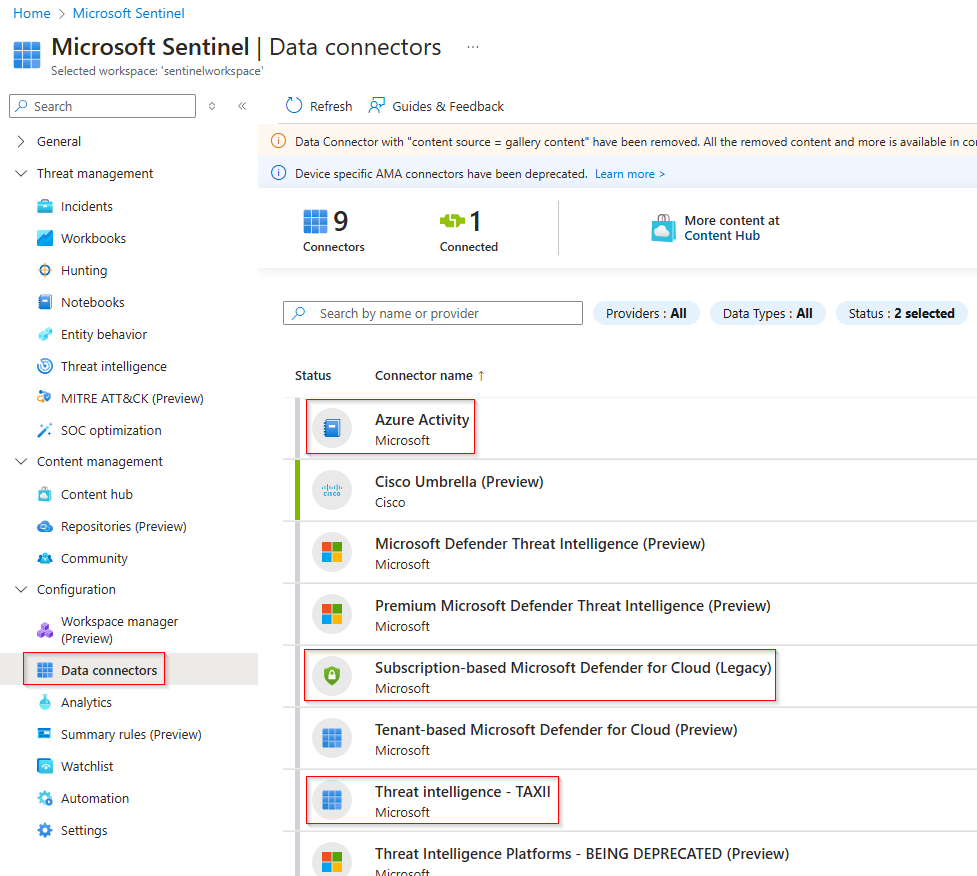Viewport: 977px width, 876px height.
Task: Open the Status filter showing 2 selected
Action: [901, 314]
